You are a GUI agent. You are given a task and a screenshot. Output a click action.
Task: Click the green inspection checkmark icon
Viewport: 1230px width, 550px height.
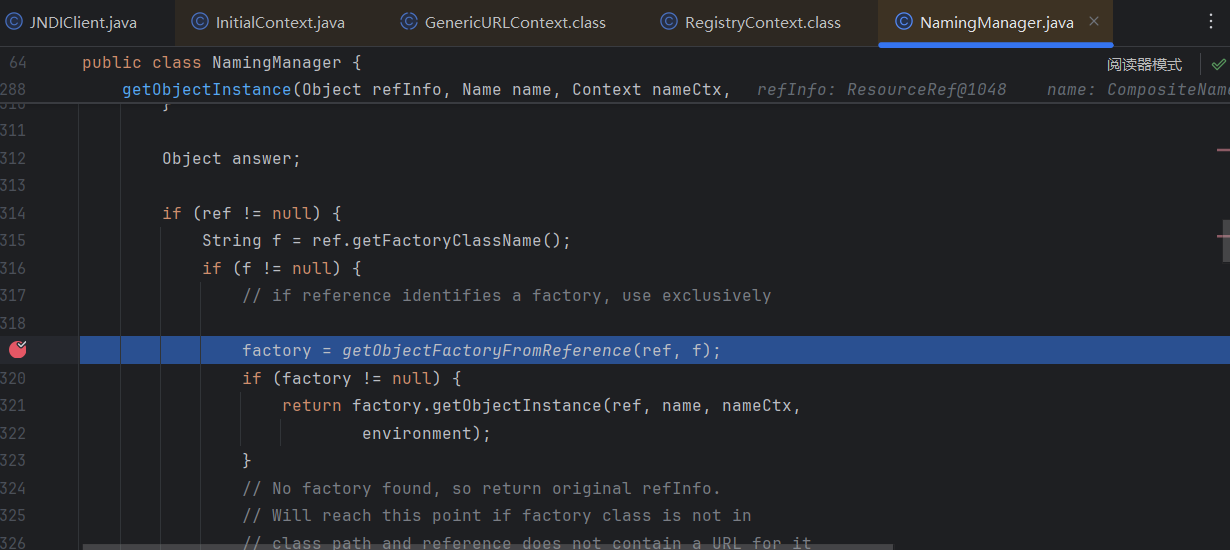click(1218, 64)
